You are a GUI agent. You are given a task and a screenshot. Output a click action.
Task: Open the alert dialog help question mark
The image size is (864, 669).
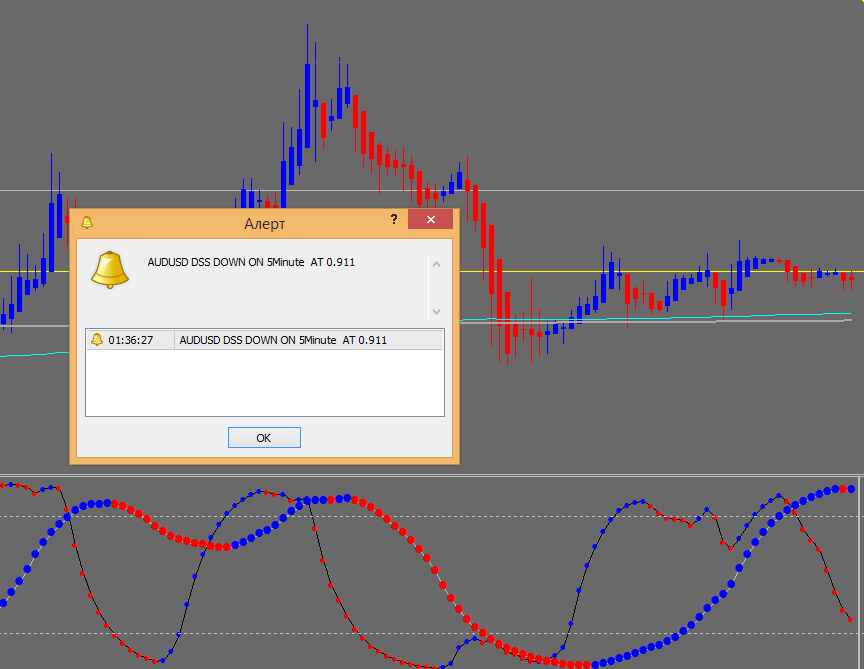(393, 219)
